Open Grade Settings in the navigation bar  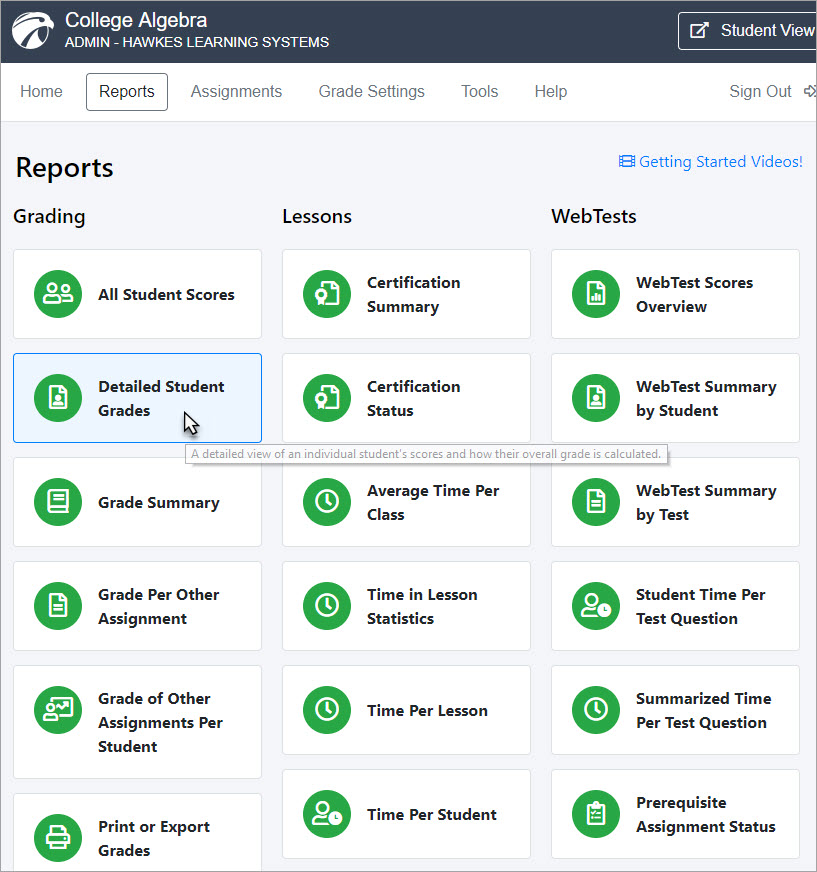click(371, 92)
